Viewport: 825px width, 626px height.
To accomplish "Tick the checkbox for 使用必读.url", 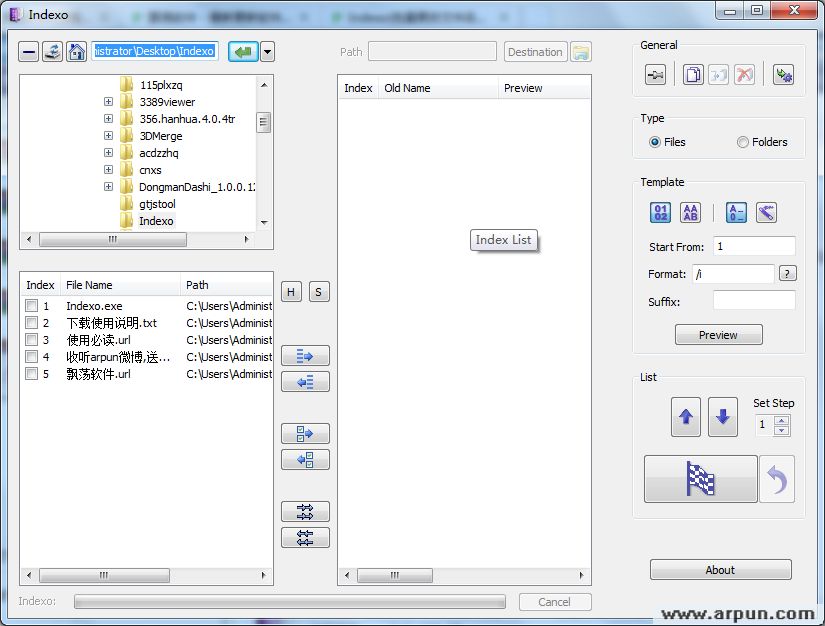I will [32, 340].
